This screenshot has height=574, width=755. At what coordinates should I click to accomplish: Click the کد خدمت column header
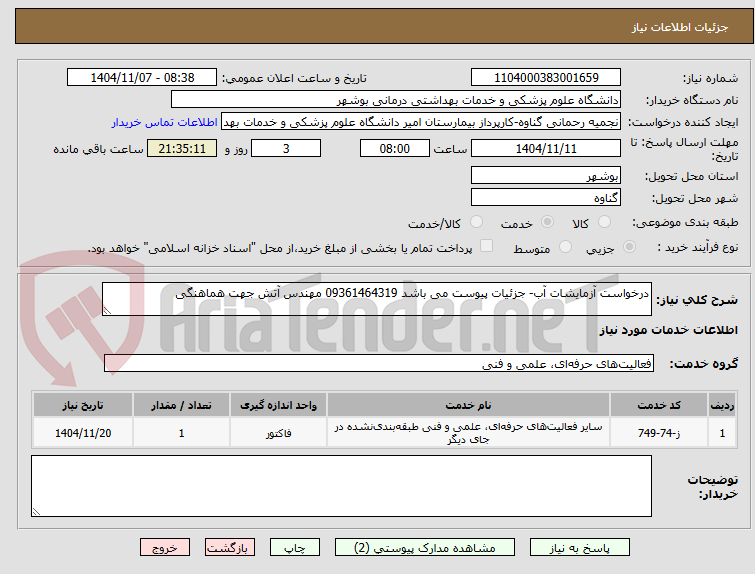pos(659,405)
